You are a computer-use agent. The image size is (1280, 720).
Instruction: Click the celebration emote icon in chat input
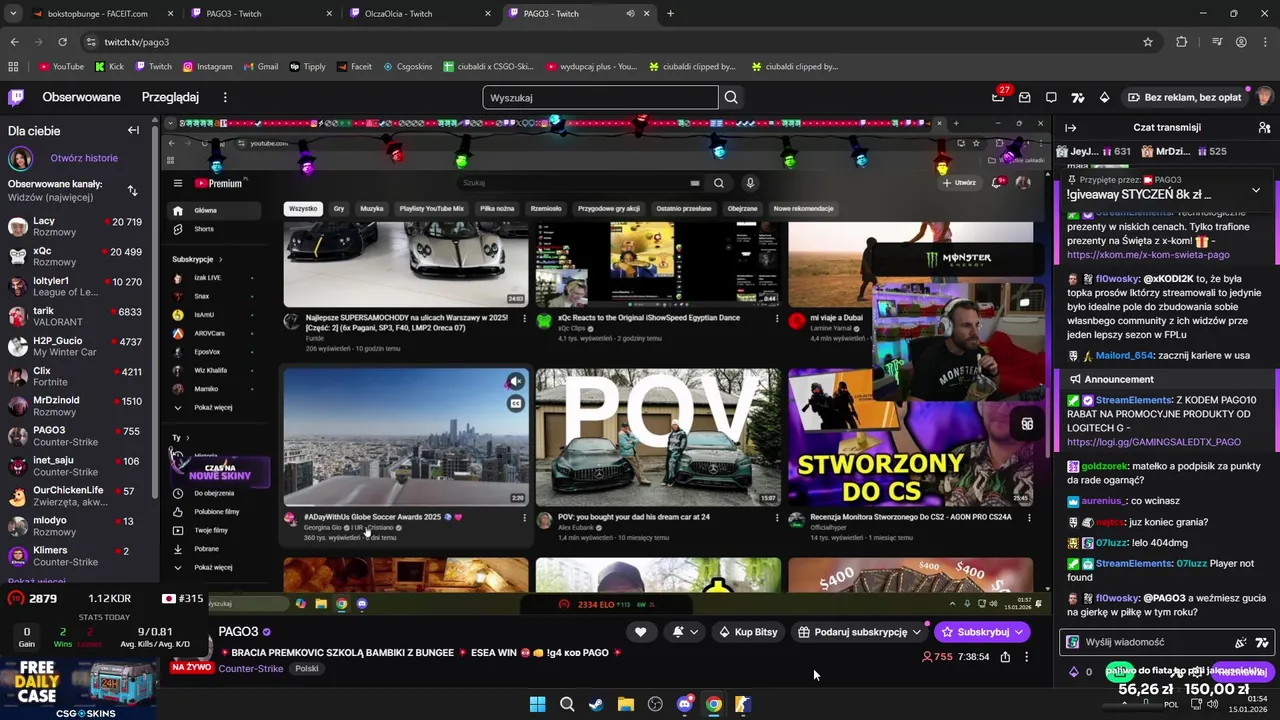(x=1241, y=642)
